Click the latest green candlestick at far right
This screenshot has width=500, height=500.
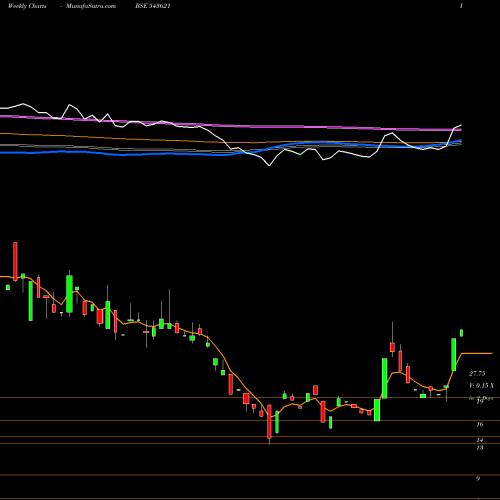click(462, 333)
